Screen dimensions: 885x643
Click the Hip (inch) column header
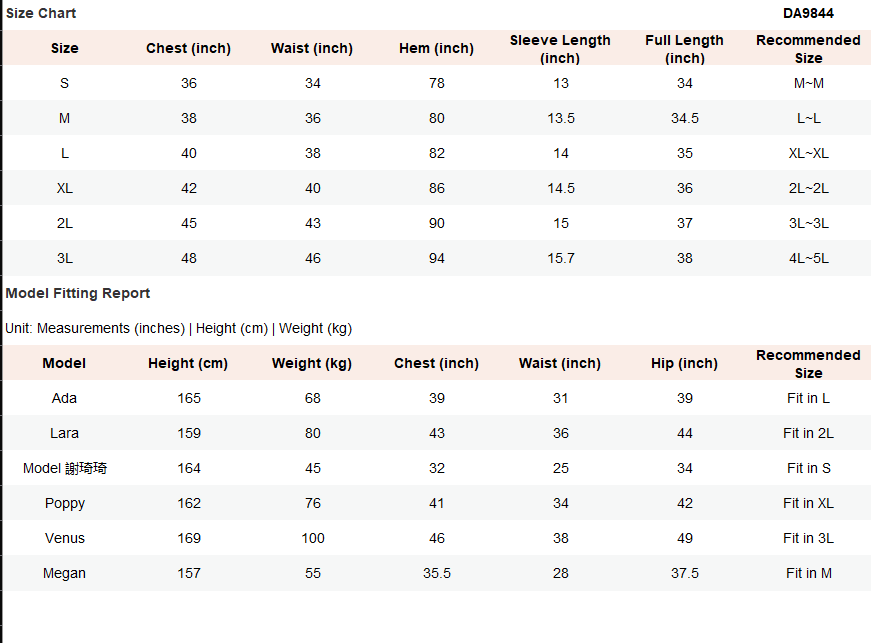click(684, 363)
